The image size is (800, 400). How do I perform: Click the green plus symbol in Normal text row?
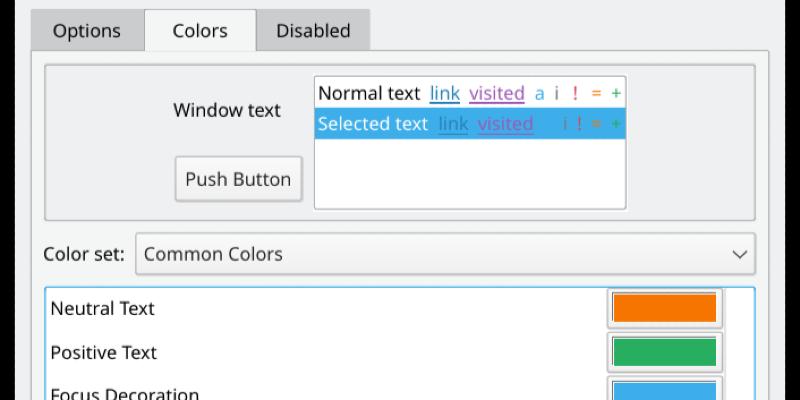coord(616,94)
